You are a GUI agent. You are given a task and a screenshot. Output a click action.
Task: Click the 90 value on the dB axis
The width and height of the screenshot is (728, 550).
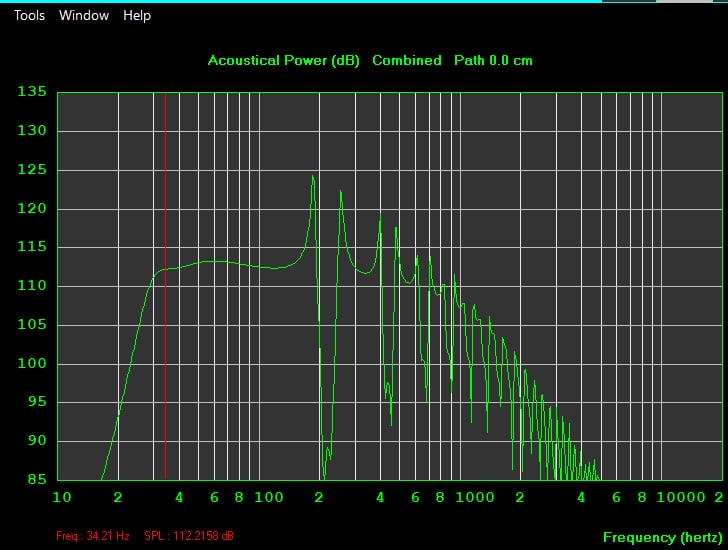(37, 440)
